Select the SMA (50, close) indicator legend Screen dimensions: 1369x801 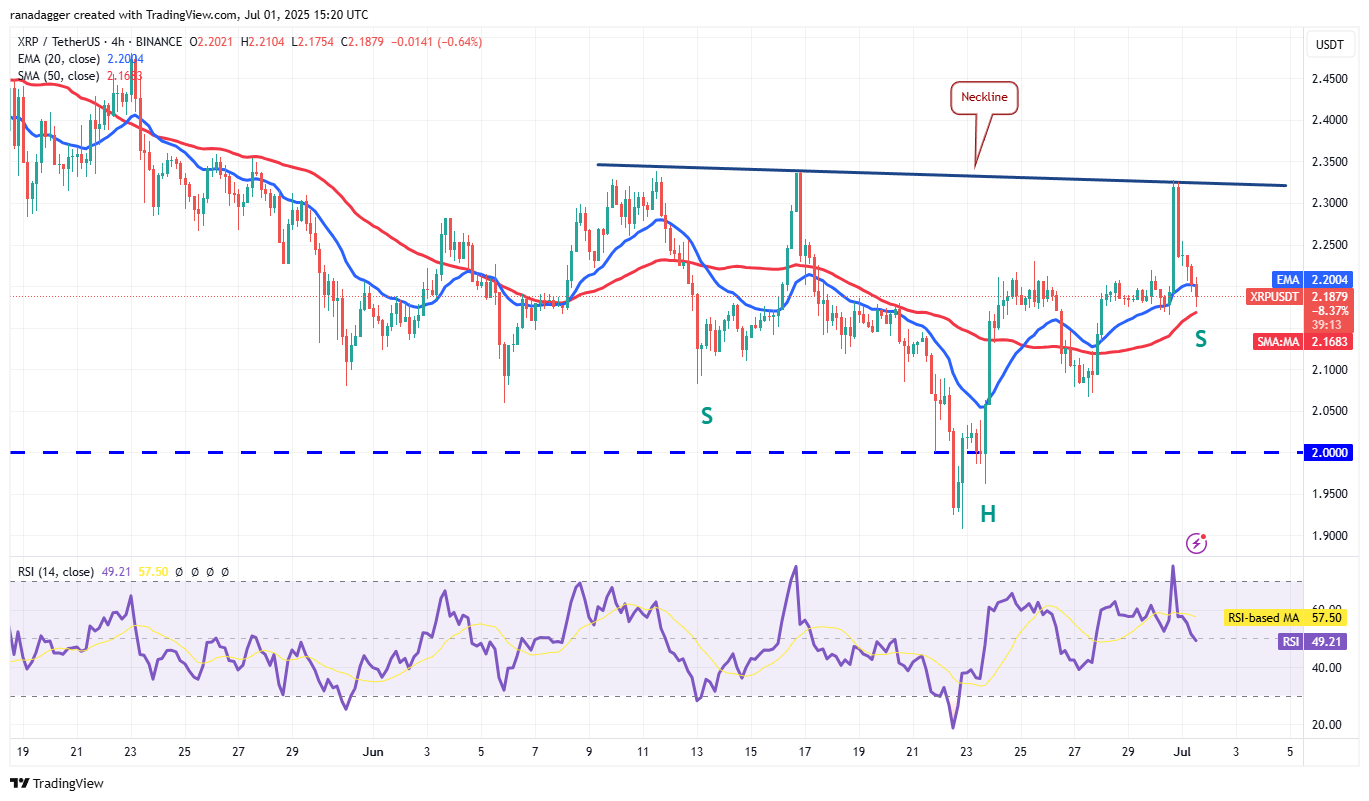[x=58, y=76]
